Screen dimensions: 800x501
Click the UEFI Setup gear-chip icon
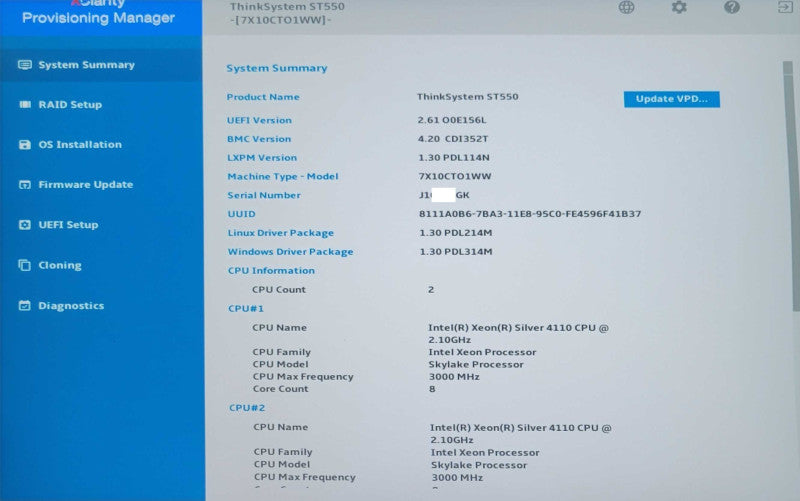coord(24,224)
